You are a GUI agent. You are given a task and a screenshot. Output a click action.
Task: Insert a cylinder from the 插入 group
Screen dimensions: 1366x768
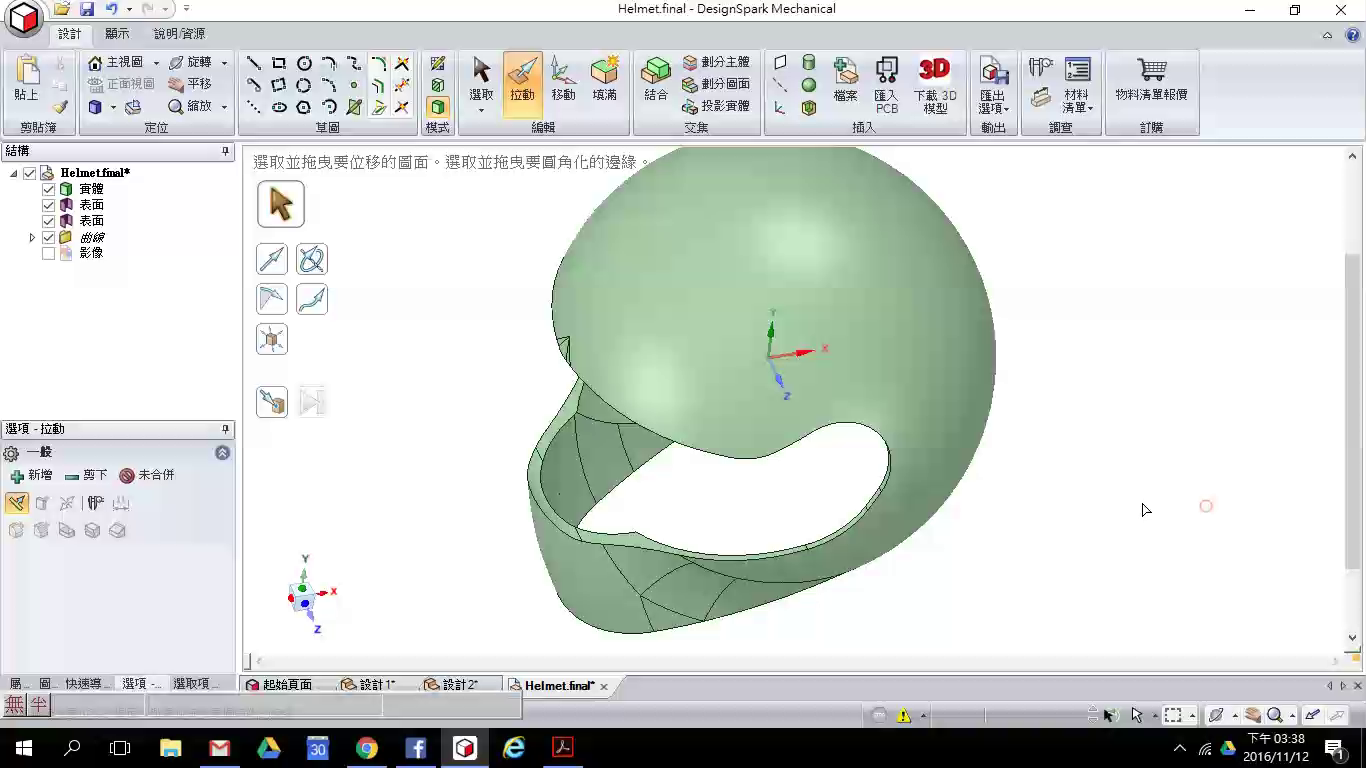809,63
